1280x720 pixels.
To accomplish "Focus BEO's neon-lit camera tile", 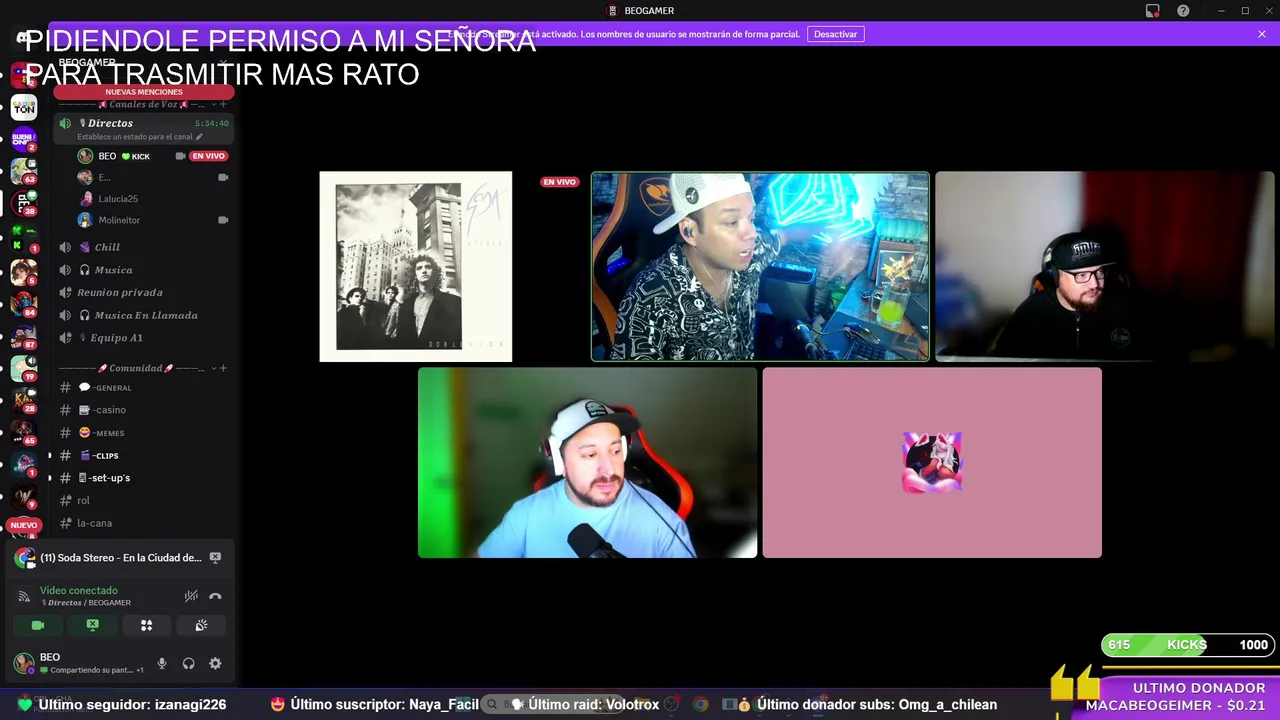I will (x=760, y=266).
